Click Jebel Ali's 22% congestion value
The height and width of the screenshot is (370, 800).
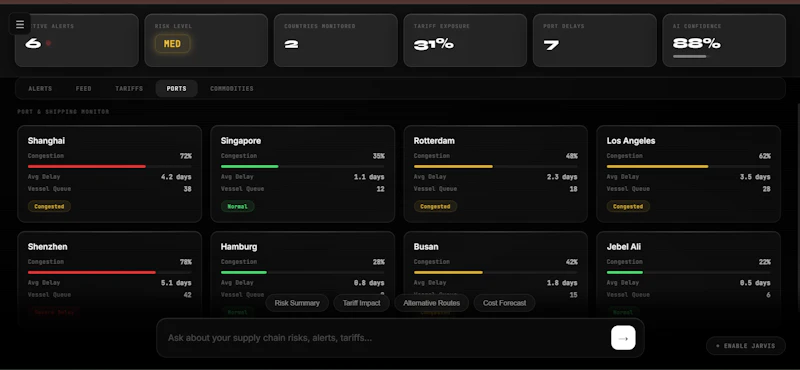coord(765,262)
